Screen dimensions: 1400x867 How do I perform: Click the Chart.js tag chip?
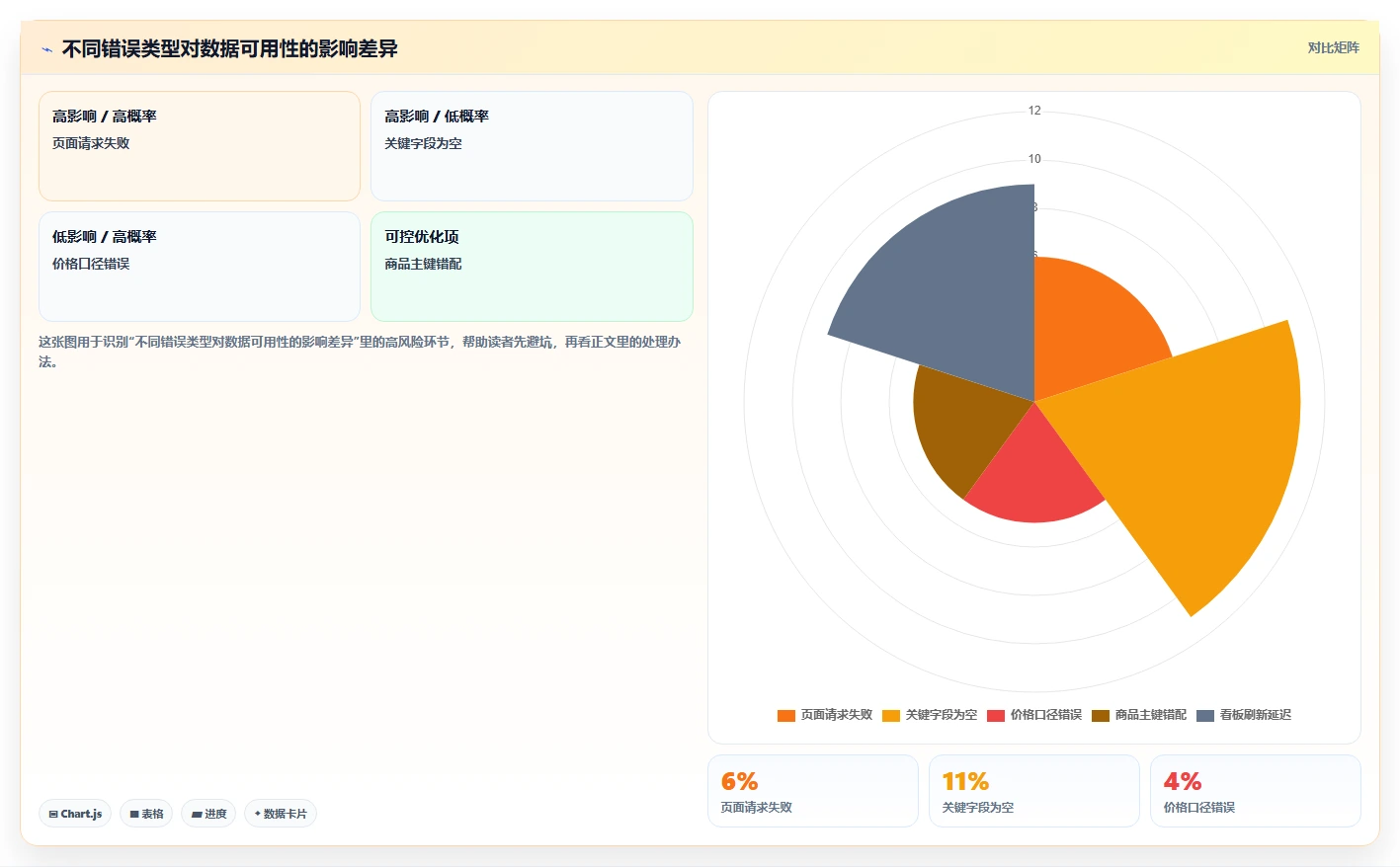pyautogui.click(x=75, y=814)
